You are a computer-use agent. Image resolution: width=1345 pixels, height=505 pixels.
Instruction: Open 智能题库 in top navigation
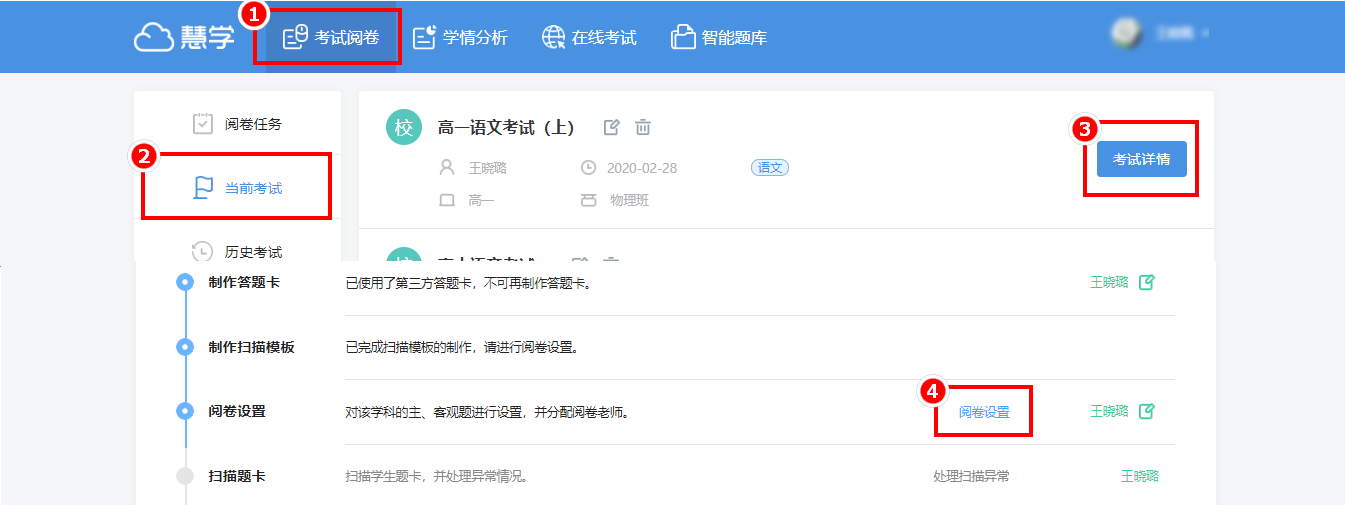point(719,38)
